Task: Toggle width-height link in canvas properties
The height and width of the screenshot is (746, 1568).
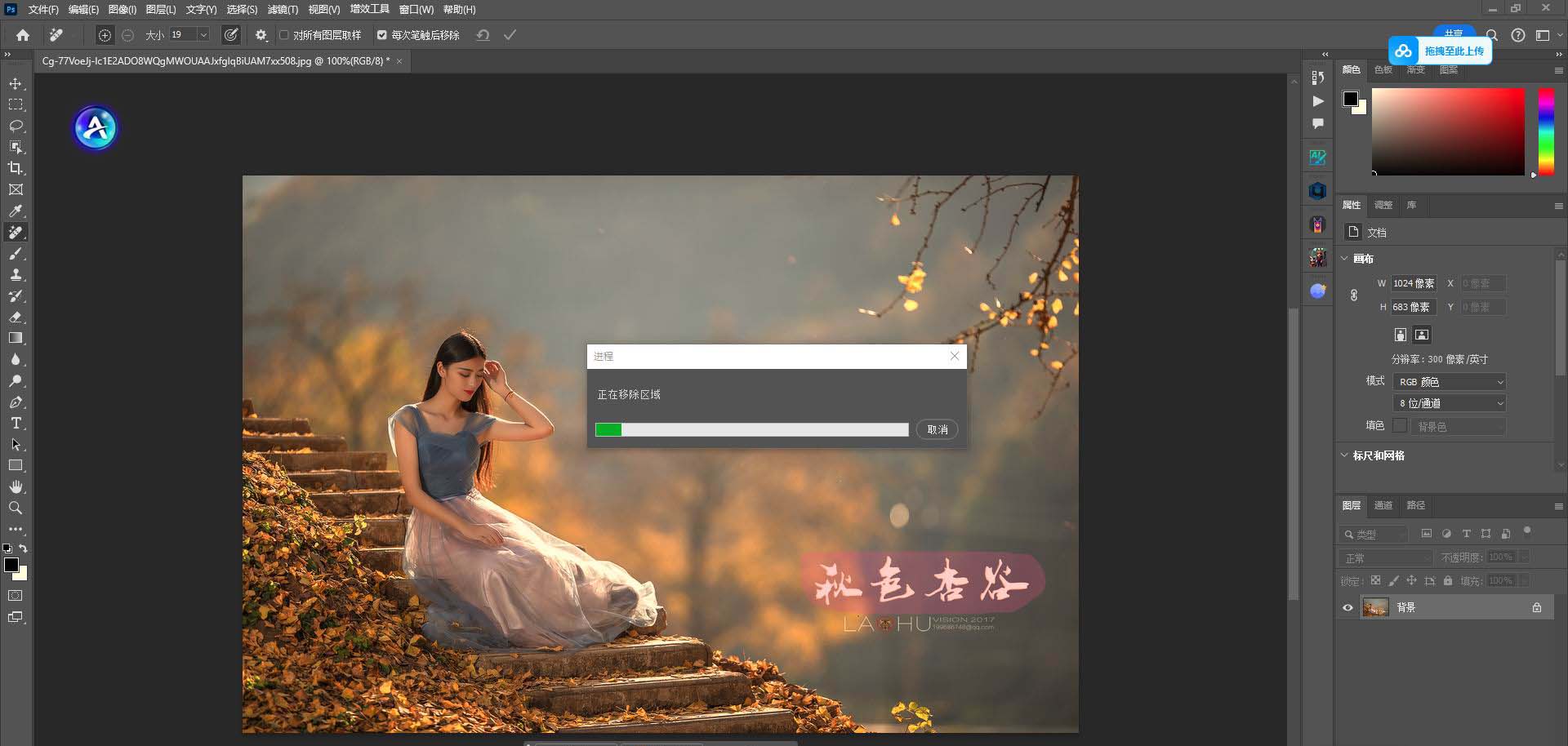Action: [x=1353, y=295]
